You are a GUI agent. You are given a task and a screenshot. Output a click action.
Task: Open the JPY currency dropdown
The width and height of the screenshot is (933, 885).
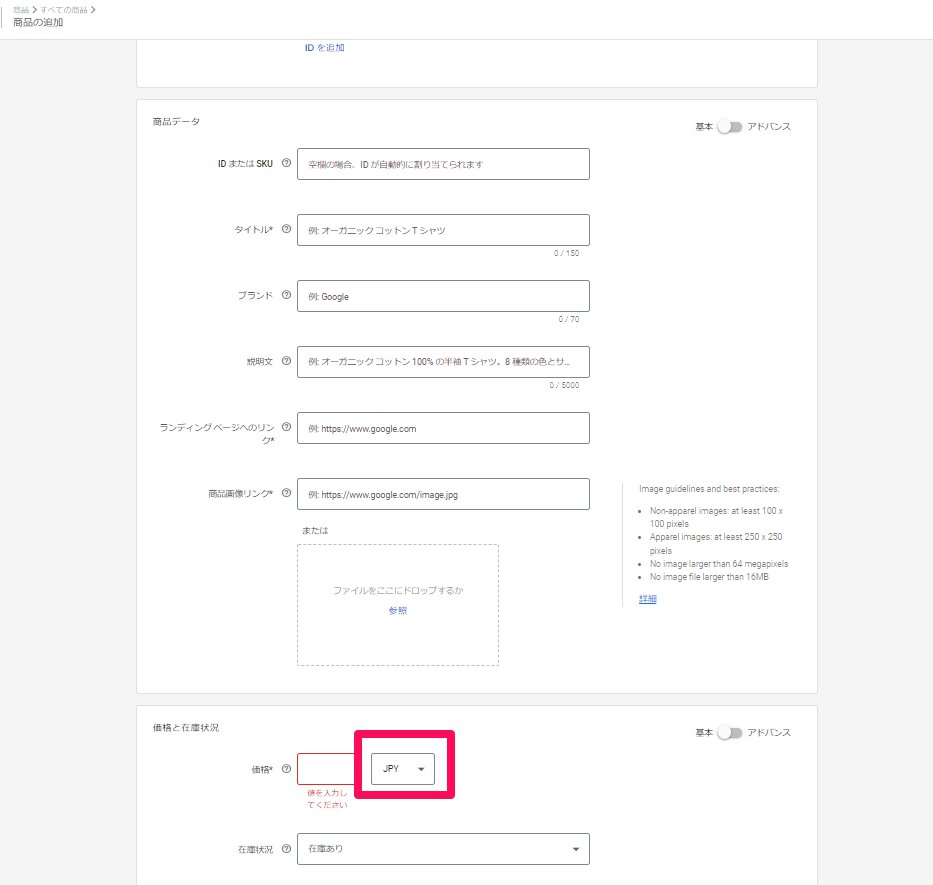point(403,769)
